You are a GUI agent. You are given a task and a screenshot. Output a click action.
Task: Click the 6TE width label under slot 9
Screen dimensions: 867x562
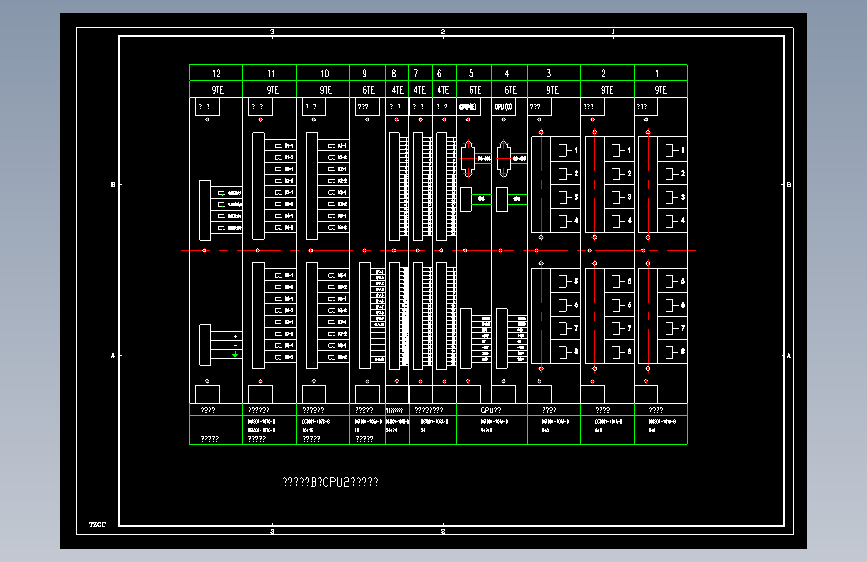coord(368,90)
